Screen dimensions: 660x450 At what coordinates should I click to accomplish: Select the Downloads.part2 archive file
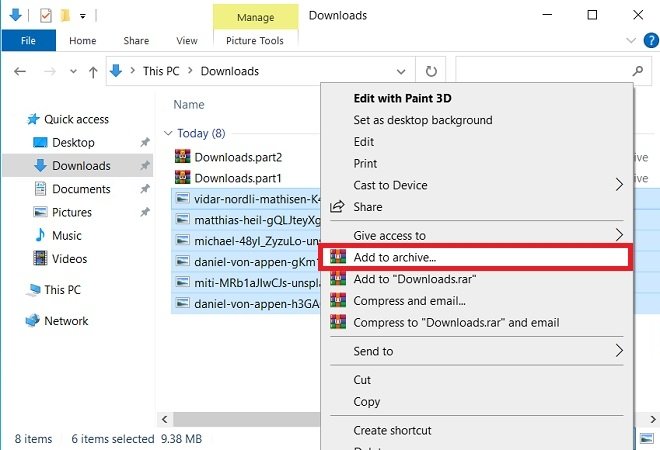pyautogui.click(x=238, y=157)
